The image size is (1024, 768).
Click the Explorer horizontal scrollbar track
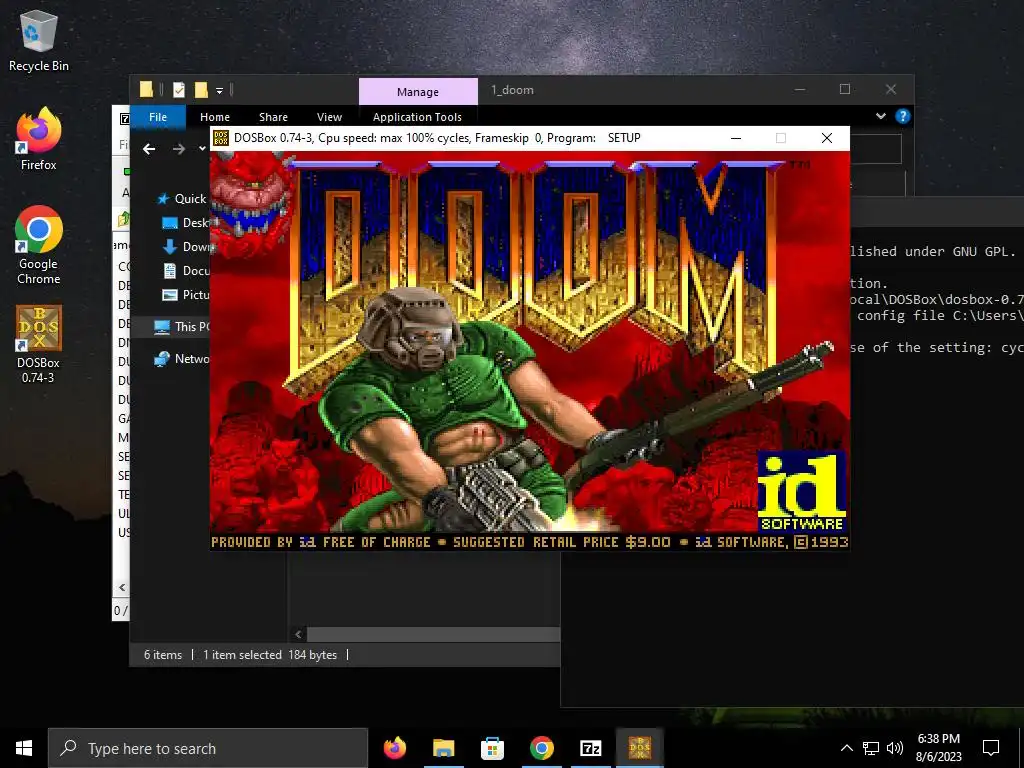[x=434, y=634]
